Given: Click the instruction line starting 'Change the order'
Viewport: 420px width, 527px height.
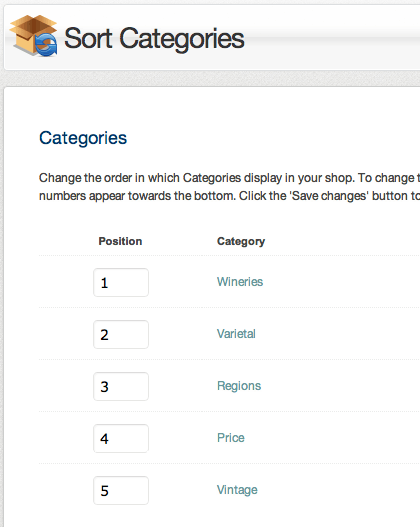Looking at the screenshot, I should [229, 178].
